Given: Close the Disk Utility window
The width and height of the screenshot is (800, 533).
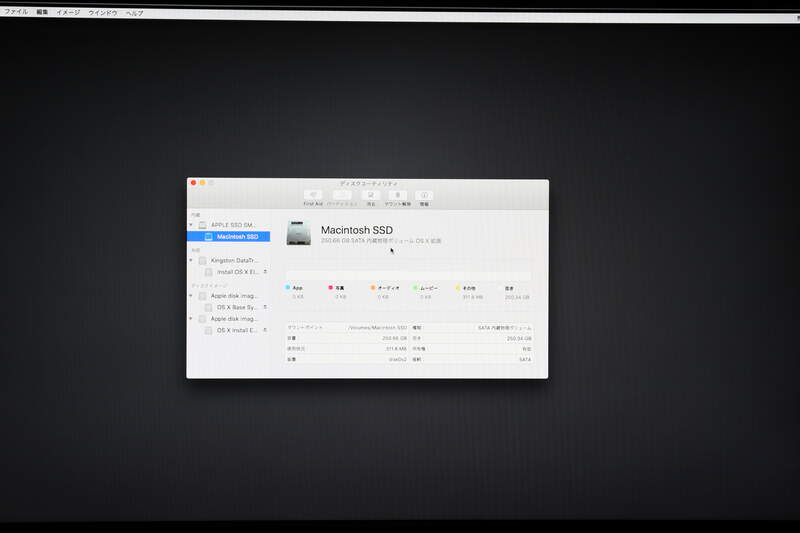Looking at the screenshot, I should tap(193, 183).
